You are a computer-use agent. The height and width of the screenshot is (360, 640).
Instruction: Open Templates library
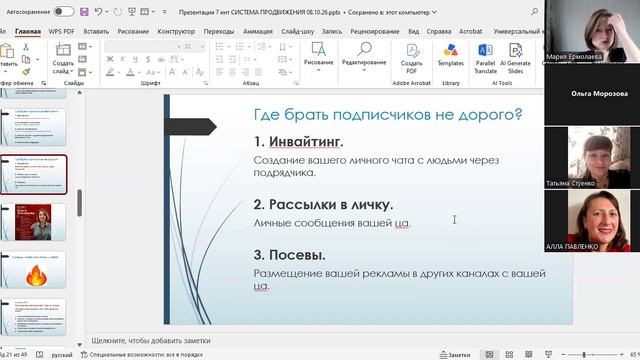[x=451, y=55]
